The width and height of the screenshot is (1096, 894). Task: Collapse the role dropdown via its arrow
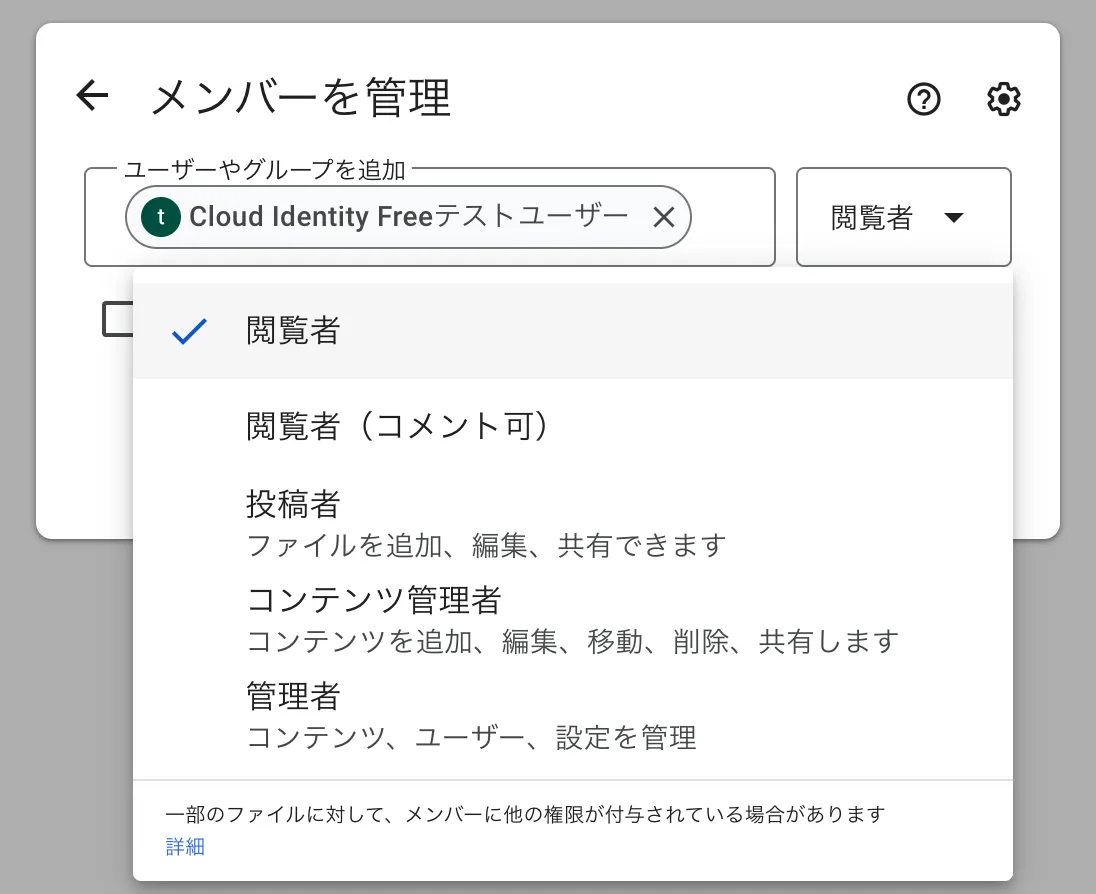953,217
